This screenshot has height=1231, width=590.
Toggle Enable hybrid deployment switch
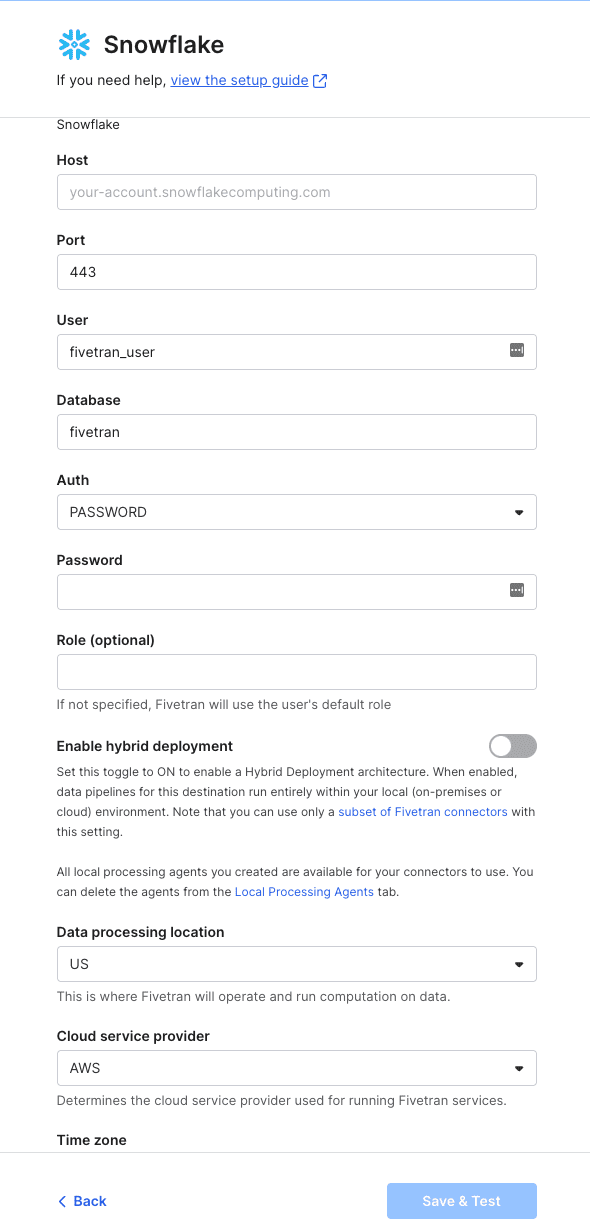[x=513, y=746]
